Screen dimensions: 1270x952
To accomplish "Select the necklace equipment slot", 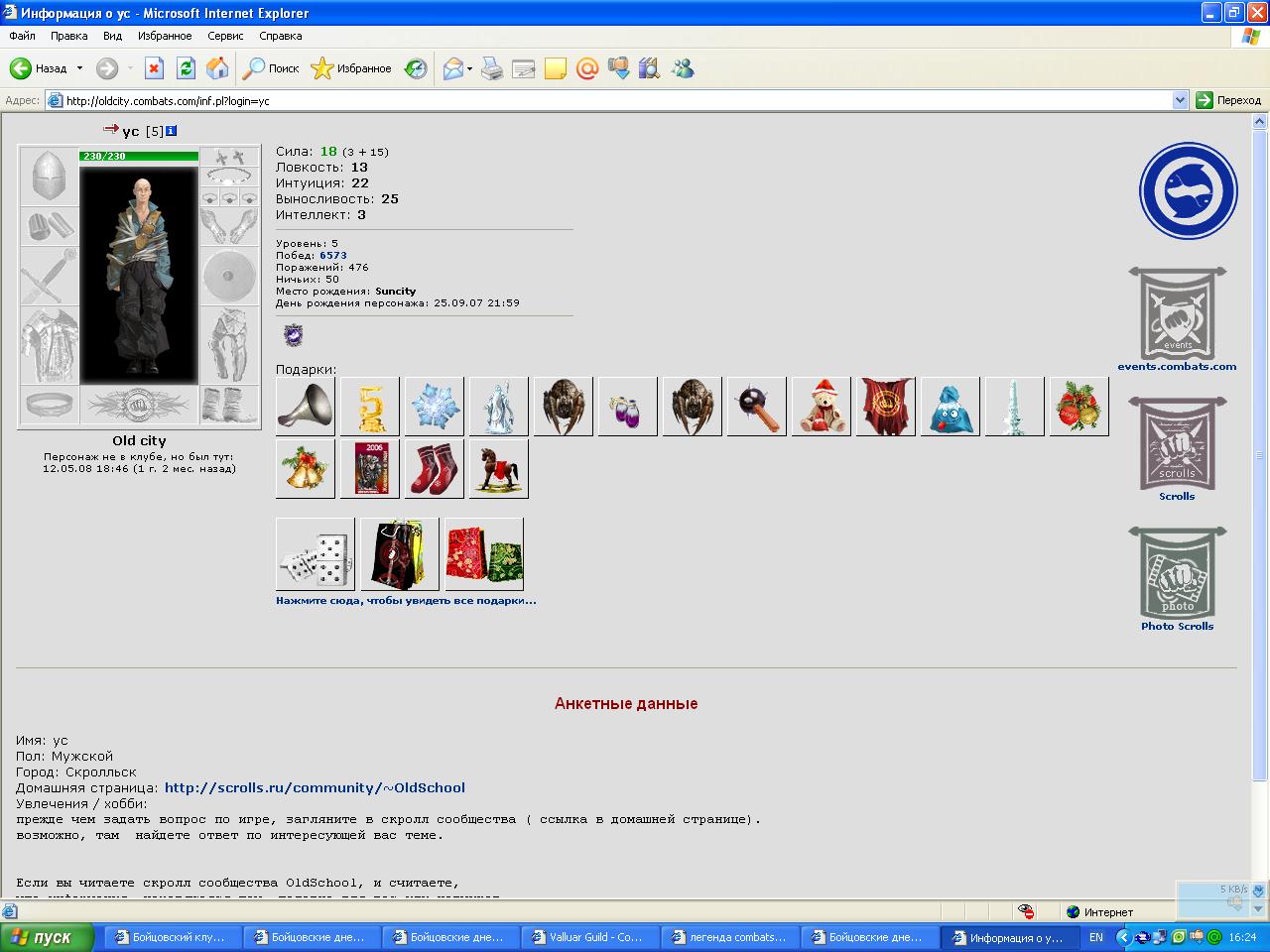I will pyautogui.click(x=229, y=177).
